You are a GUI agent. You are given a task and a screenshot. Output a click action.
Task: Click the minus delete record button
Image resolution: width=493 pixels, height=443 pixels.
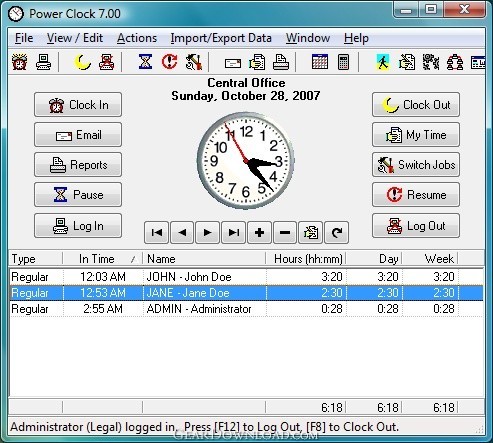(x=285, y=232)
